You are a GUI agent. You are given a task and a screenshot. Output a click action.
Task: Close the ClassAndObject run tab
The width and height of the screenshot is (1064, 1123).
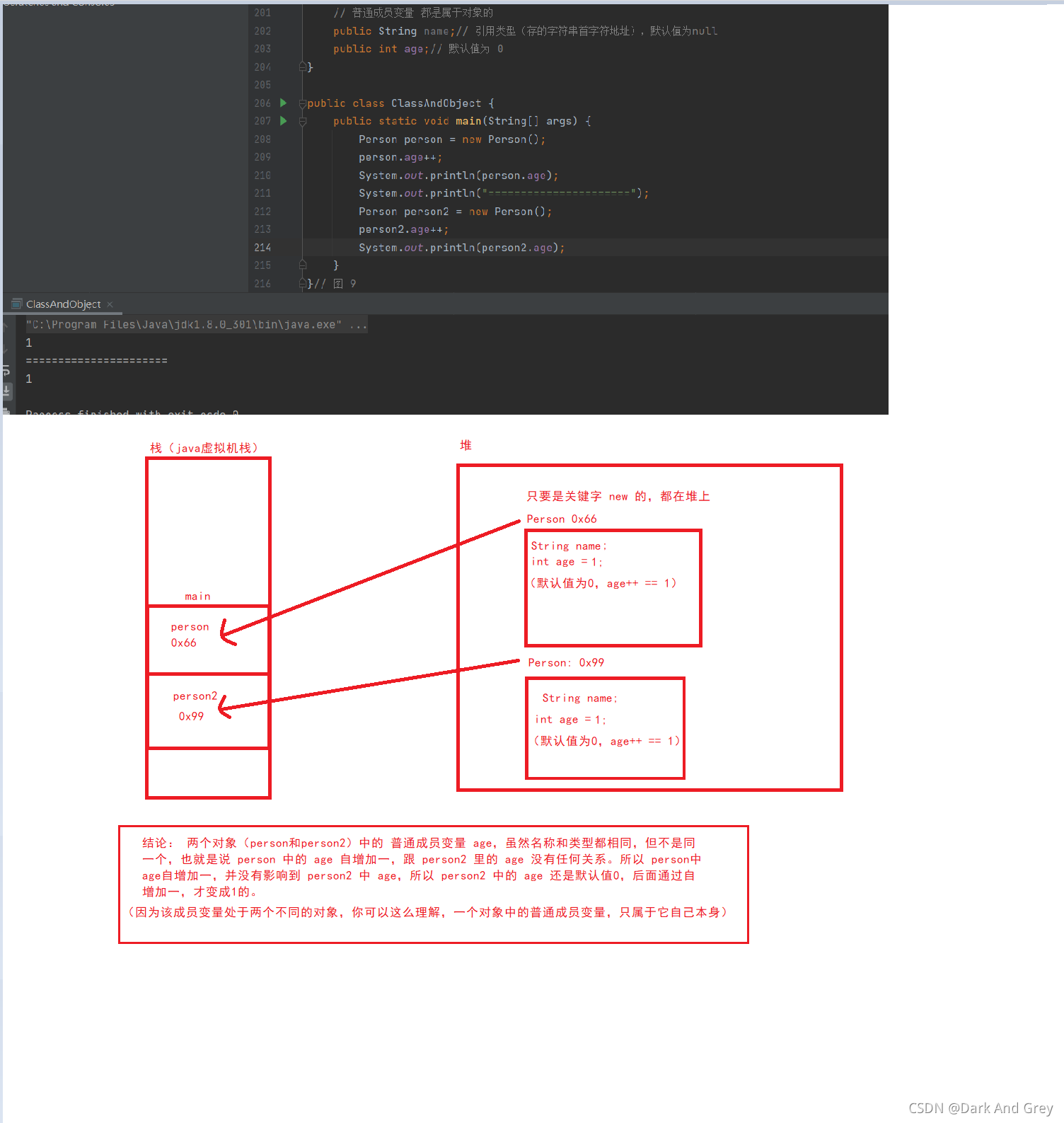(x=110, y=304)
